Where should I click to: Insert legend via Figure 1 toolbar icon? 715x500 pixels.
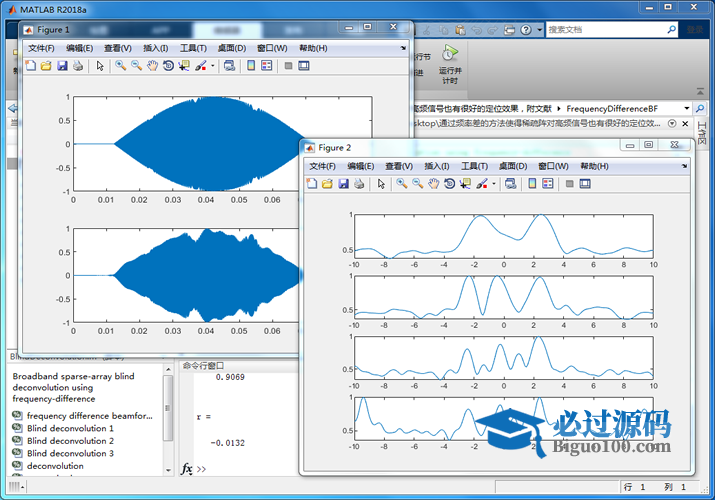tap(266, 66)
